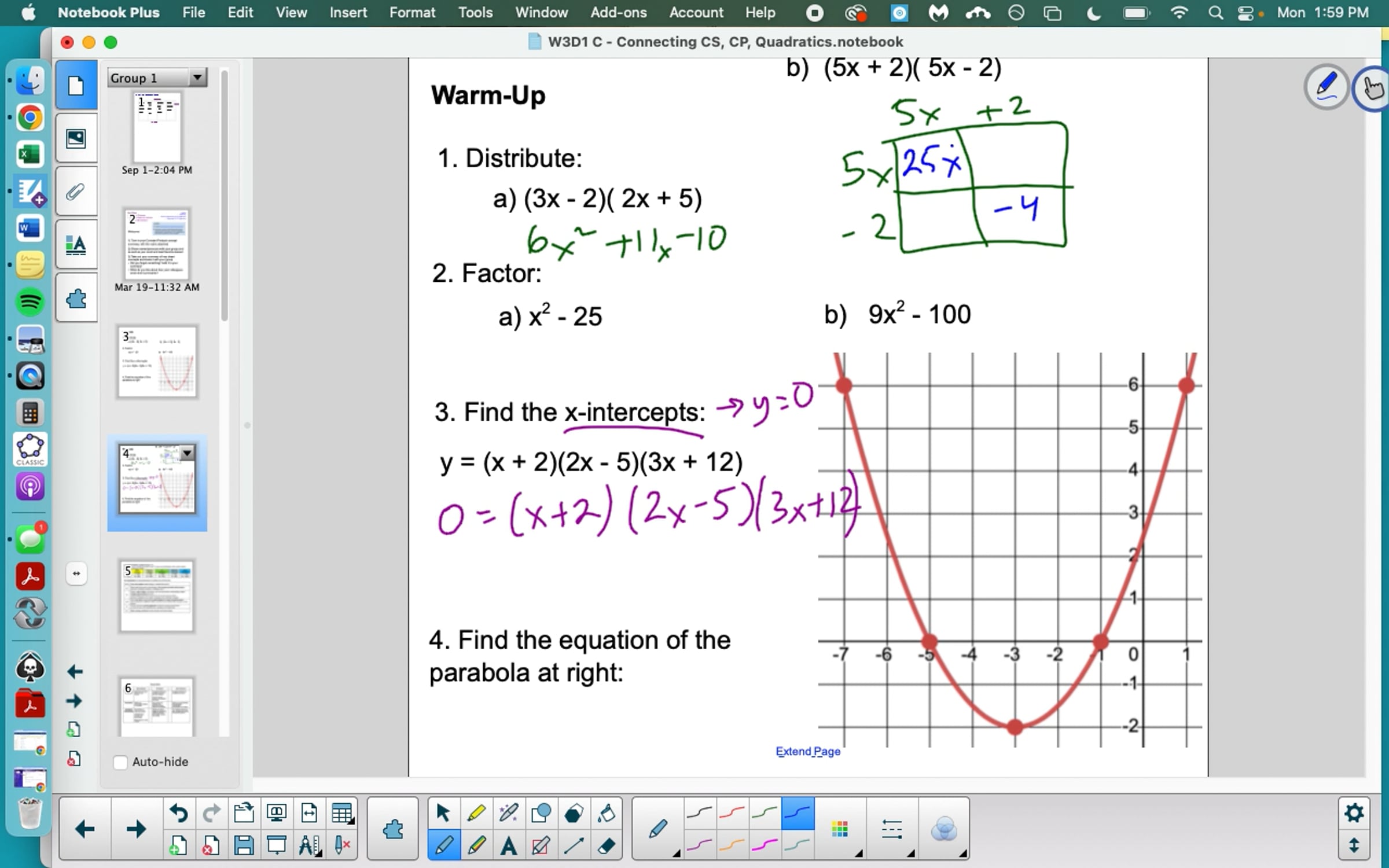Select the Magic Pen tool
1389x868 pixels.
[x=509, y=813]
